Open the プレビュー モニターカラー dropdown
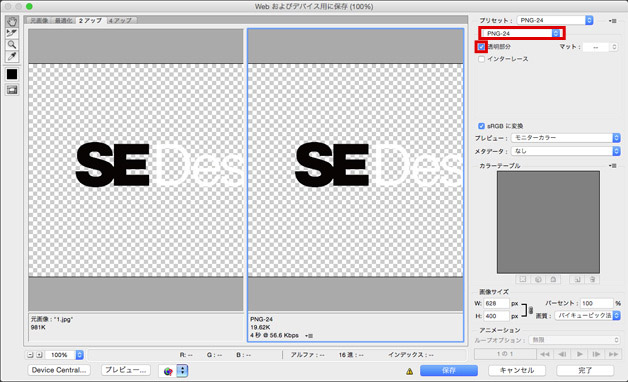The height and width of the screenshot is (382, 628). pos(566,138)
